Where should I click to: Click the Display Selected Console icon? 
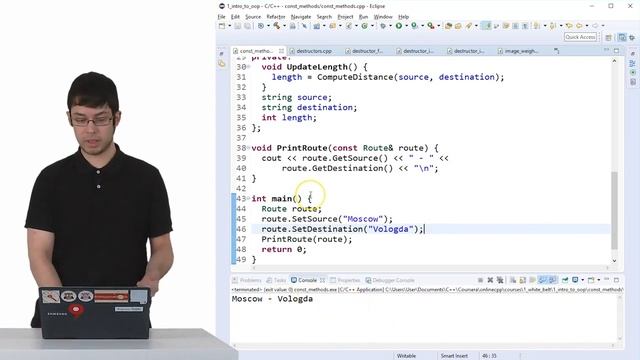[x=575, y=280]
